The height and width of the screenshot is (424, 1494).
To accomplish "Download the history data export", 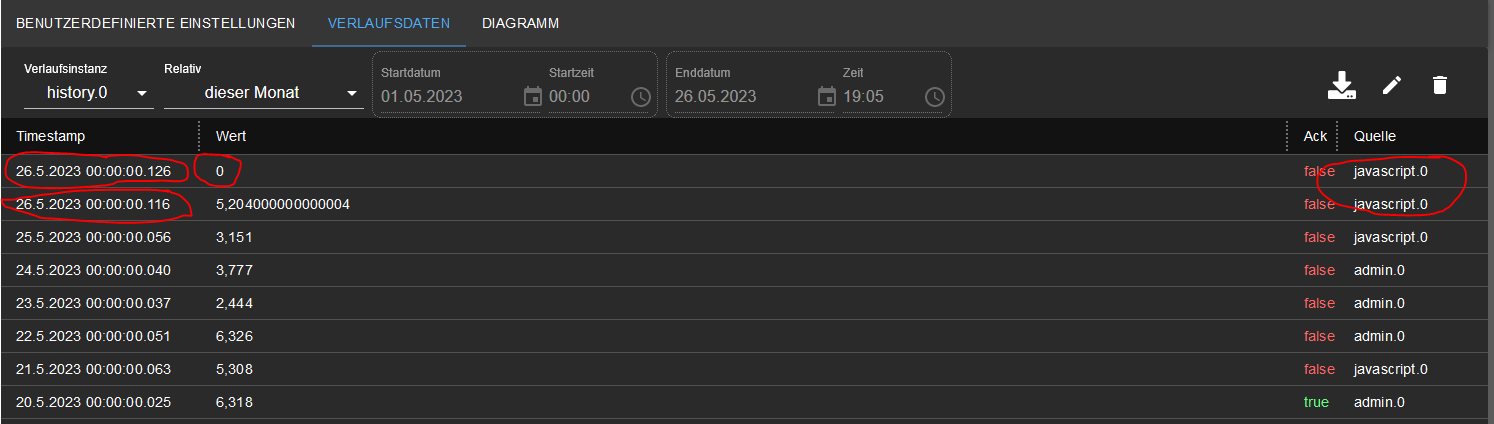I will 1341,85.
